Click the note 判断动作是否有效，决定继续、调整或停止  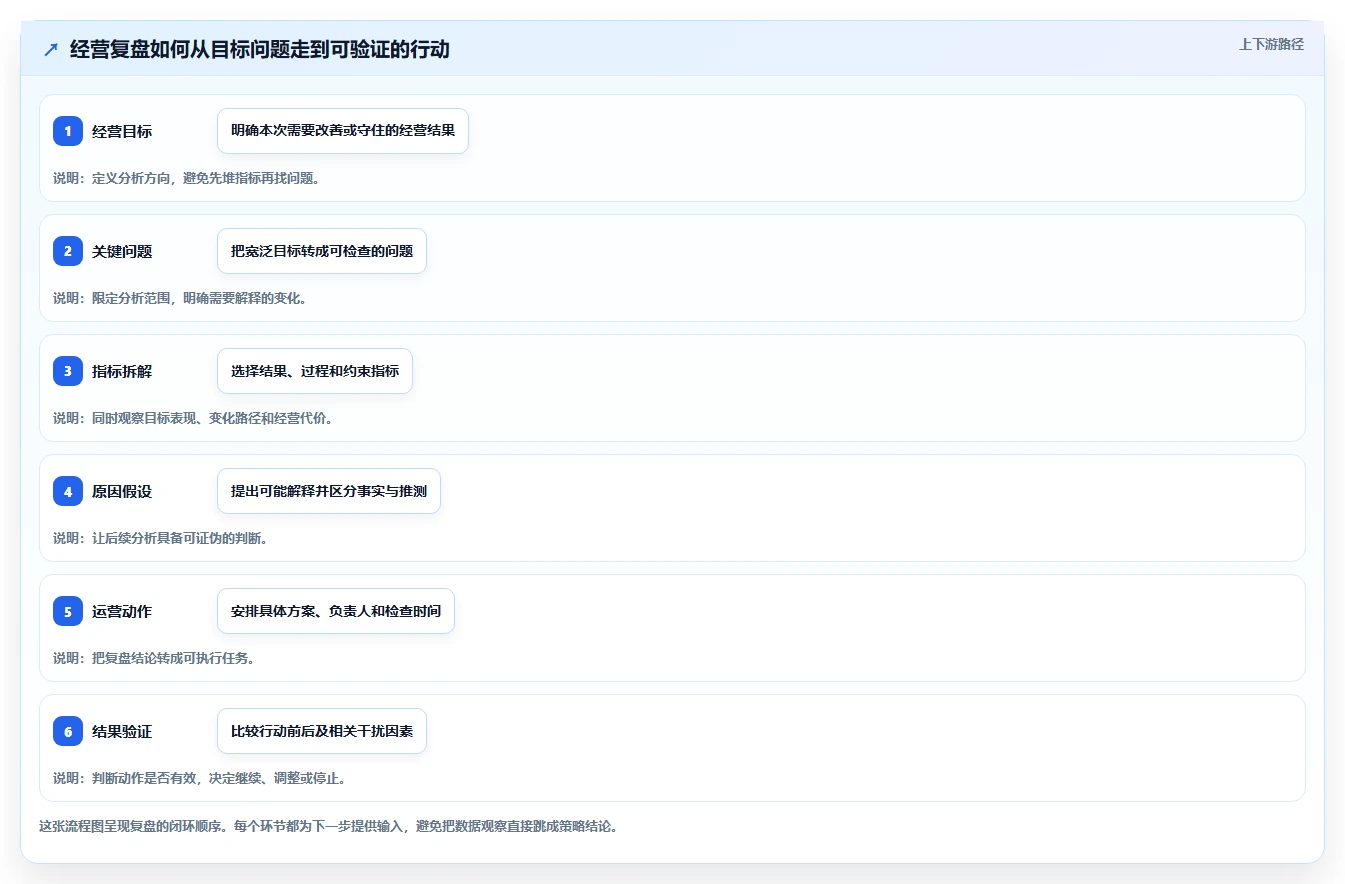pos(219,778)
